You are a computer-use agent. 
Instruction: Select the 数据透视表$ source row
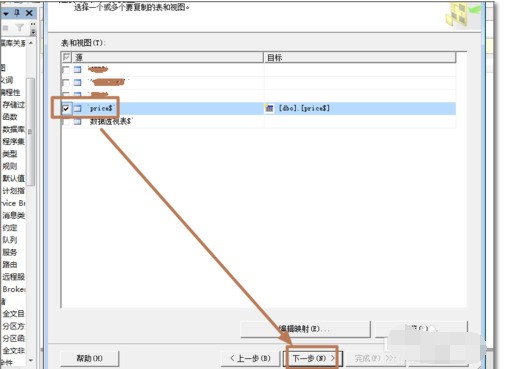258,122
